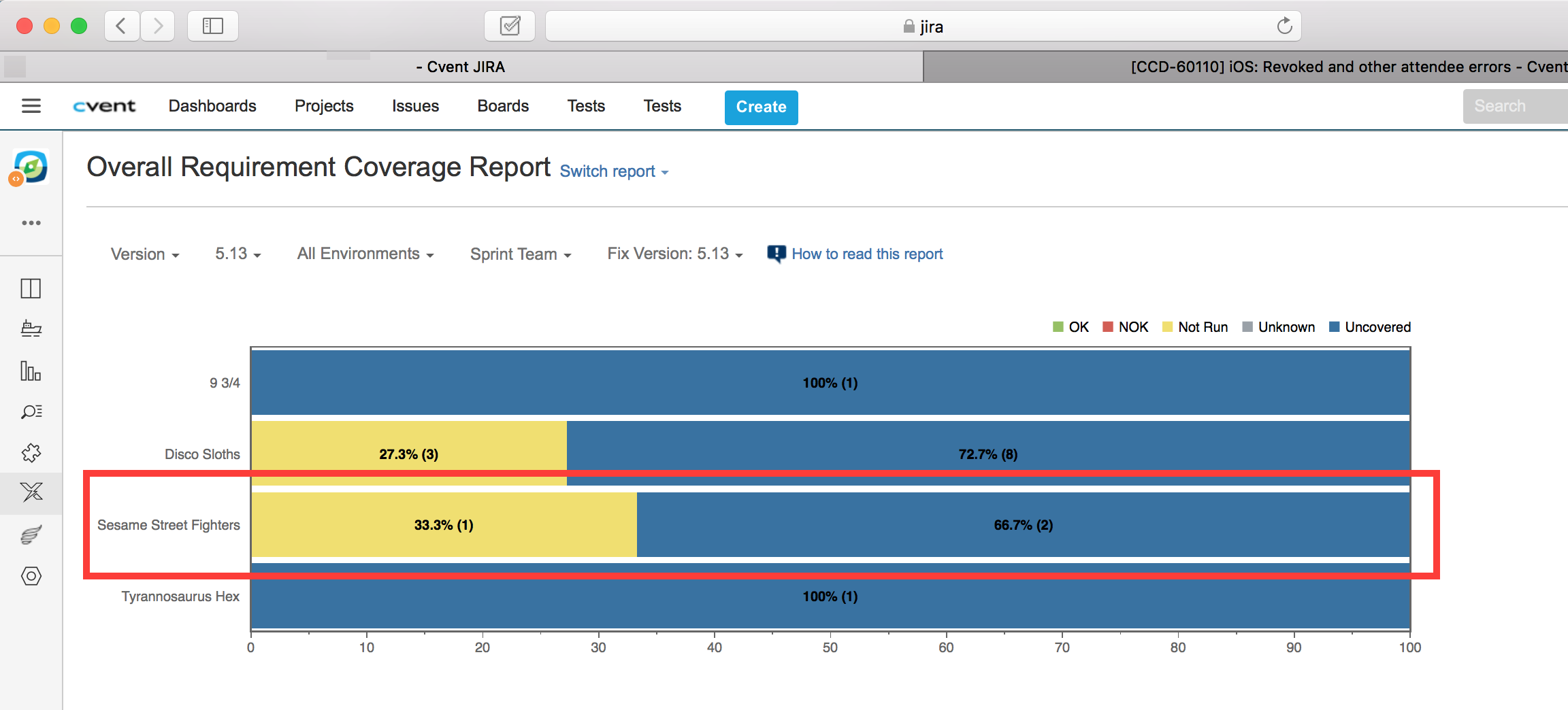
Task: Open the Boards menu
Action: (x=503, y=106)
